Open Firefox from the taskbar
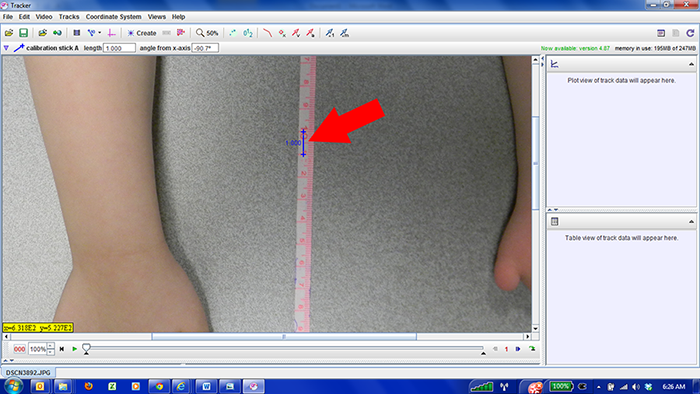 88,386
